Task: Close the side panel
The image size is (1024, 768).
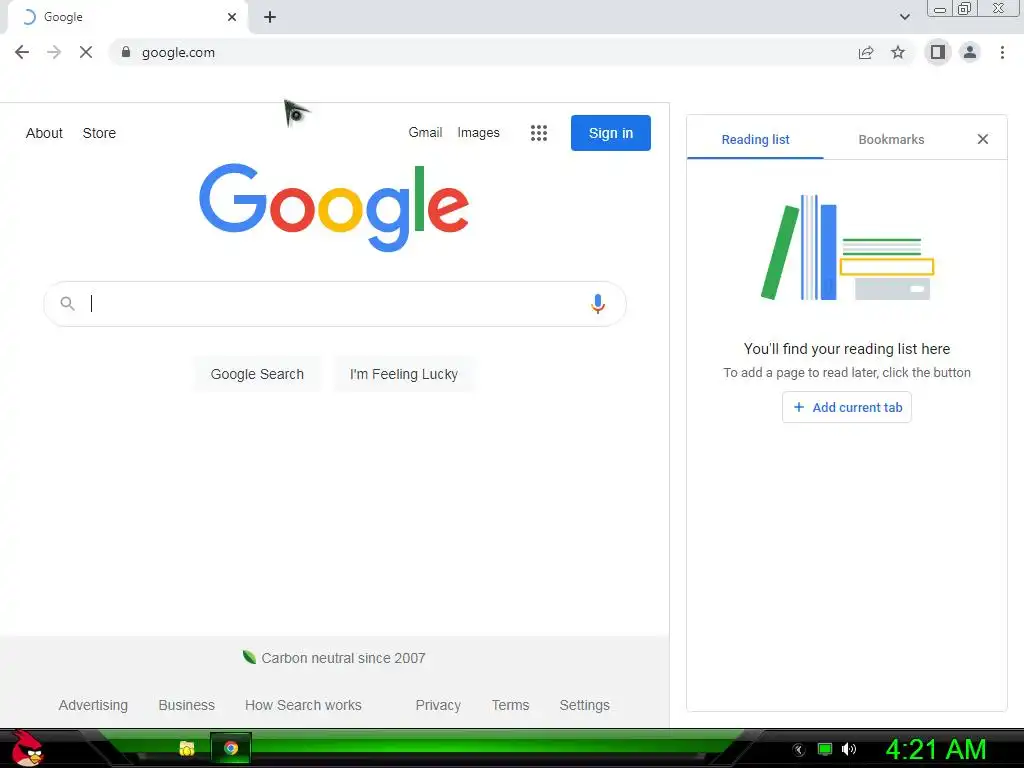Action: pyautogui.click(x=982, y=139)
